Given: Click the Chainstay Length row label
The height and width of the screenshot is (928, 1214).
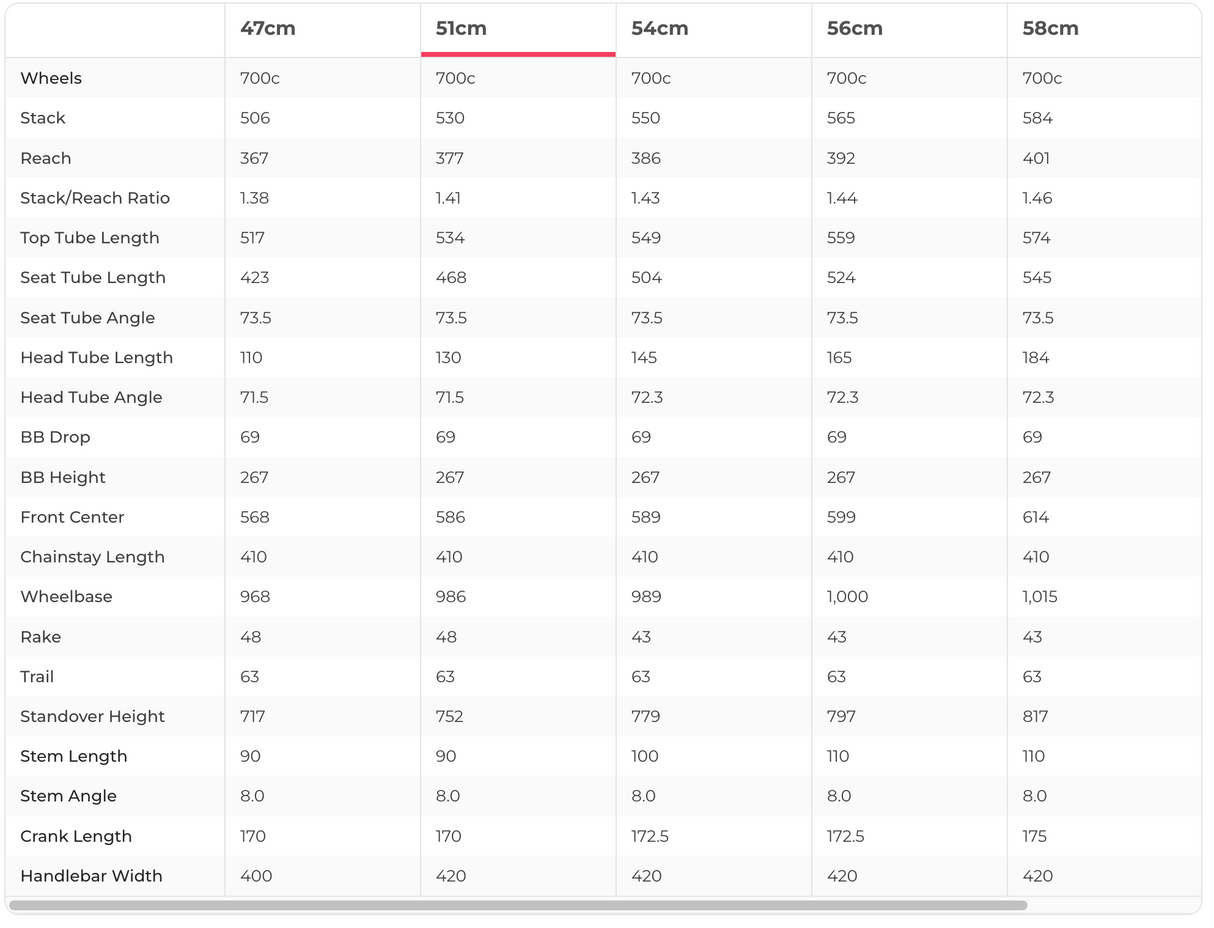Looking at the screenshot, I should 92,557.
